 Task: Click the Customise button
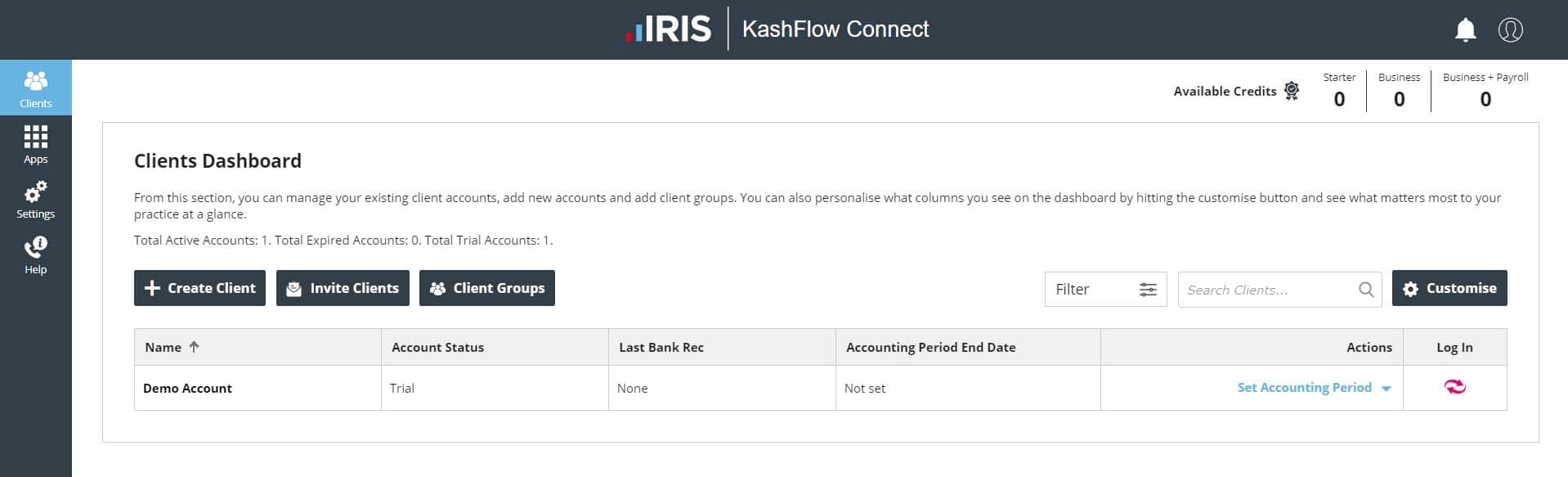[1449, 288]
